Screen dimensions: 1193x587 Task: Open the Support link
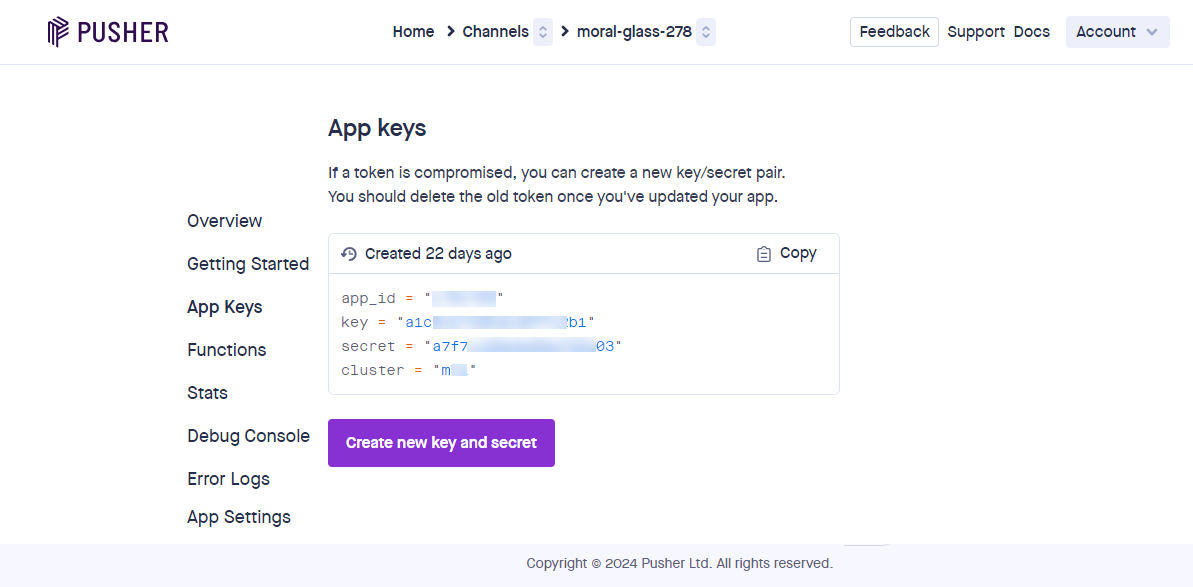(x=976, y=32)
